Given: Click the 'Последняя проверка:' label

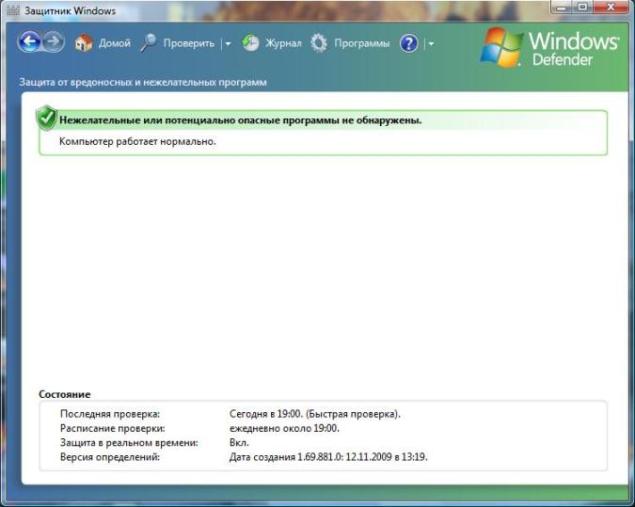Looking at the screenshot, I should 110,414.
